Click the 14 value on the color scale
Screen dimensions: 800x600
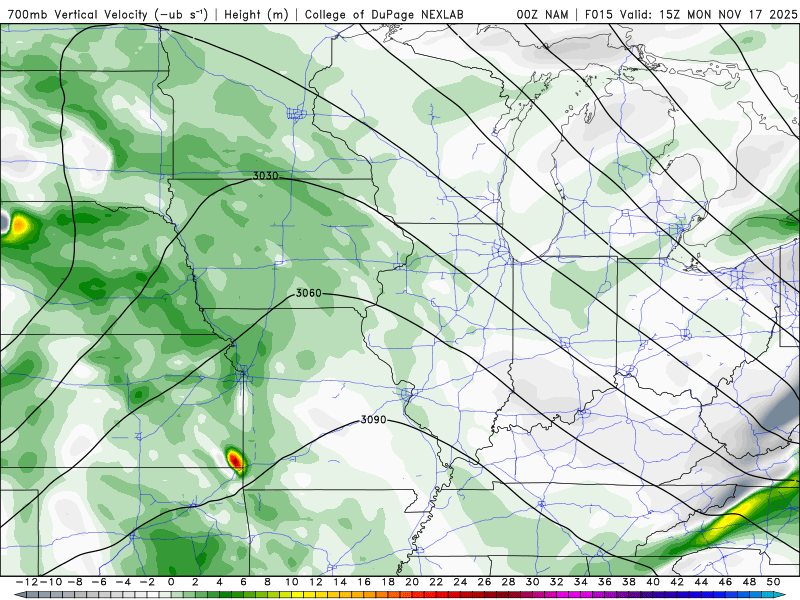pyautogui.click(x=340, y=582)
